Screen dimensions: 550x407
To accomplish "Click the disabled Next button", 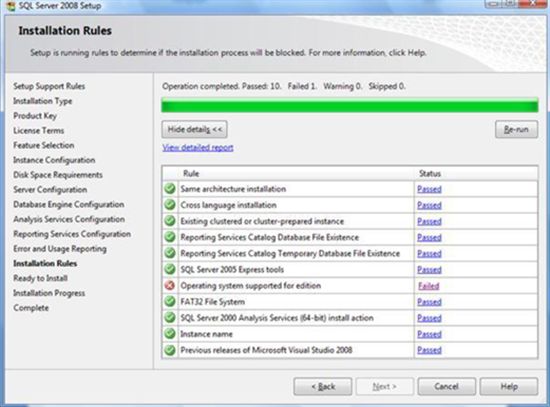I will [385, 387].
